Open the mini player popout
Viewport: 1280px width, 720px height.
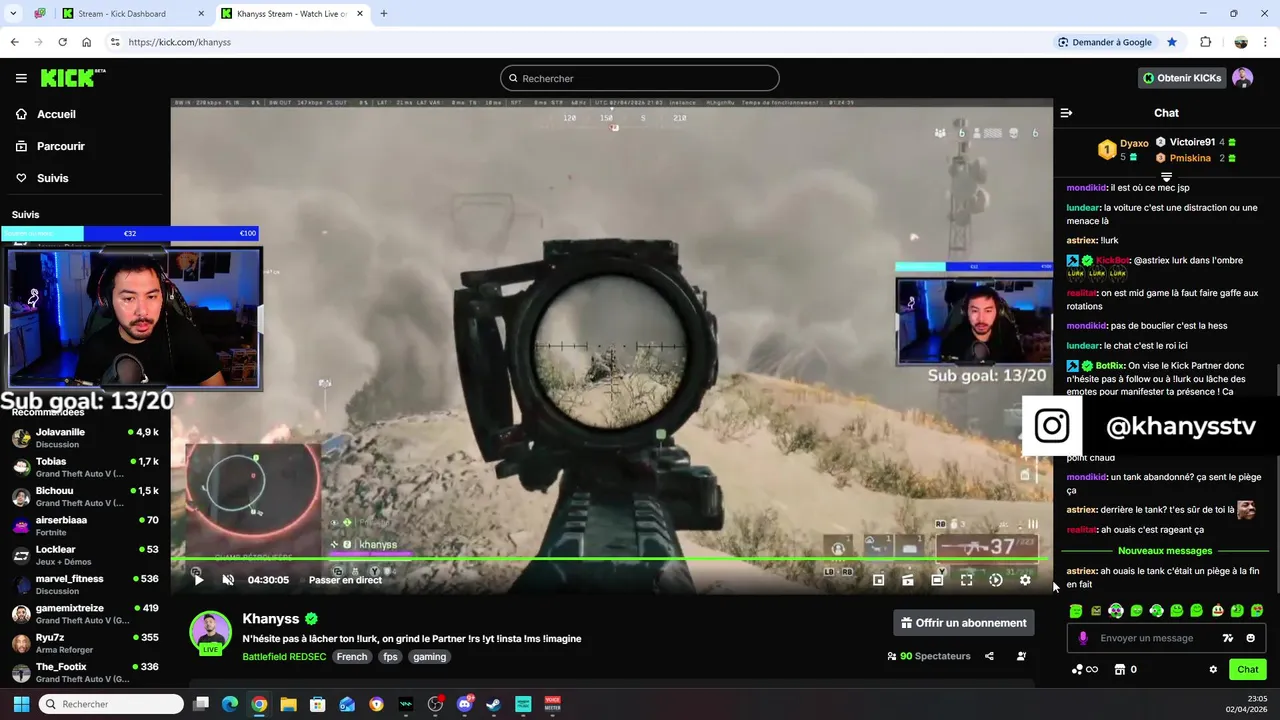878,580
